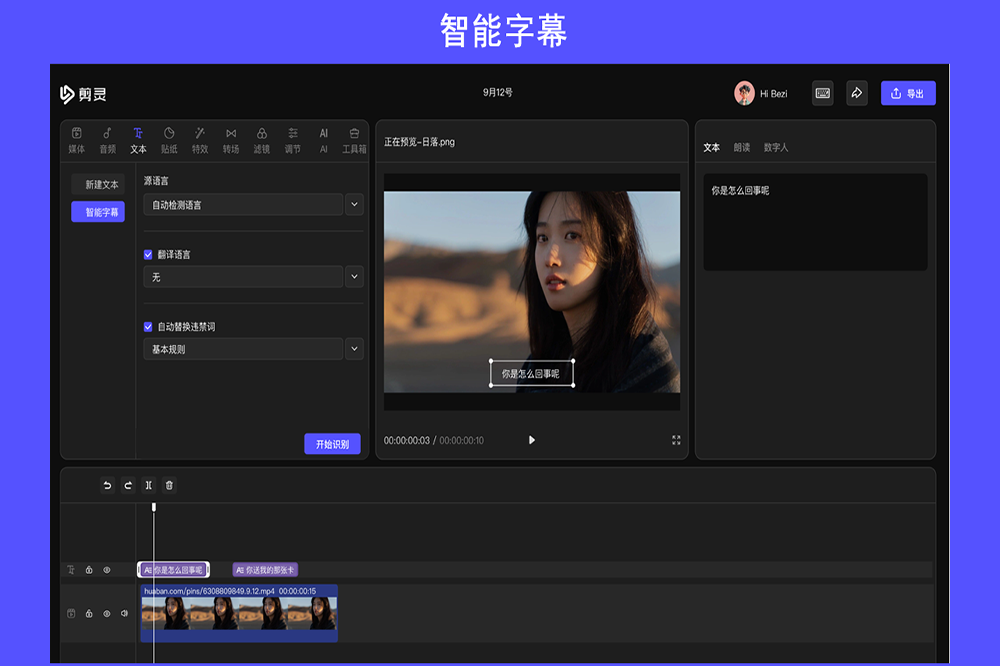Click the split clip icon
The height and width of the screenshot is (666, 1000).
pos(148,485)
